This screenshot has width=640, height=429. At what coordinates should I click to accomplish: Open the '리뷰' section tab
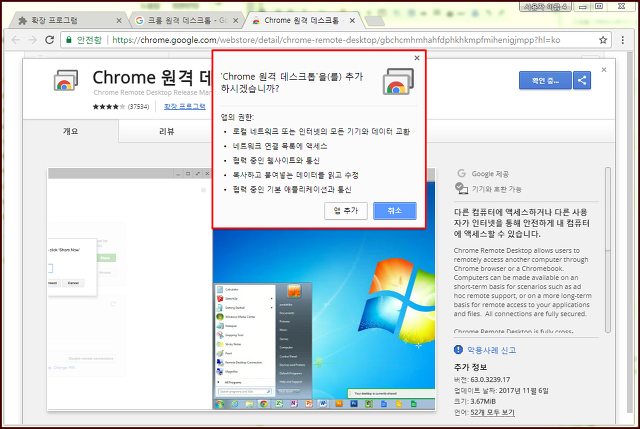(167, 131)
